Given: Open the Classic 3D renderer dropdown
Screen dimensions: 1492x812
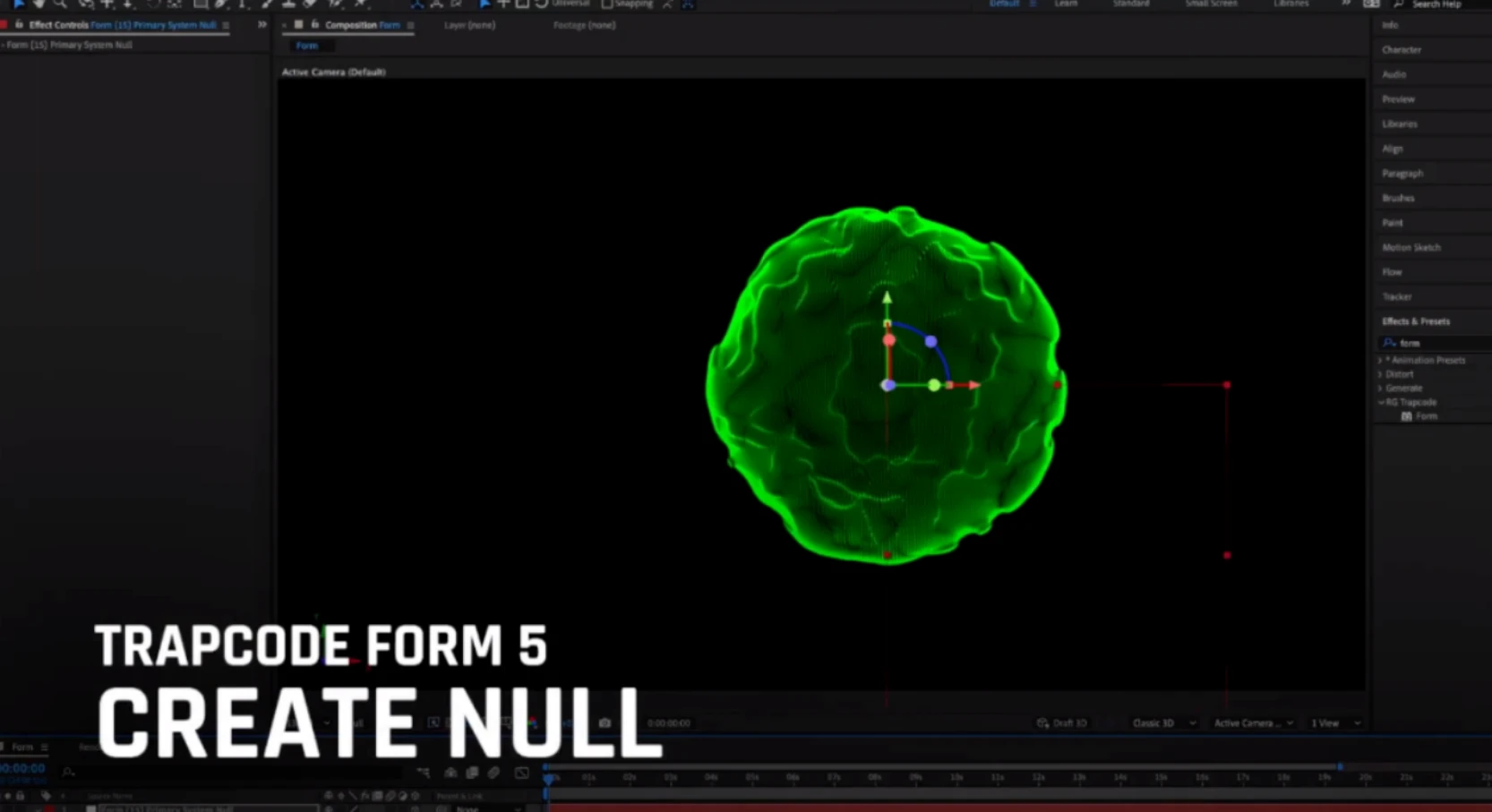Looking at the screenshot, I should (1163, 722).
